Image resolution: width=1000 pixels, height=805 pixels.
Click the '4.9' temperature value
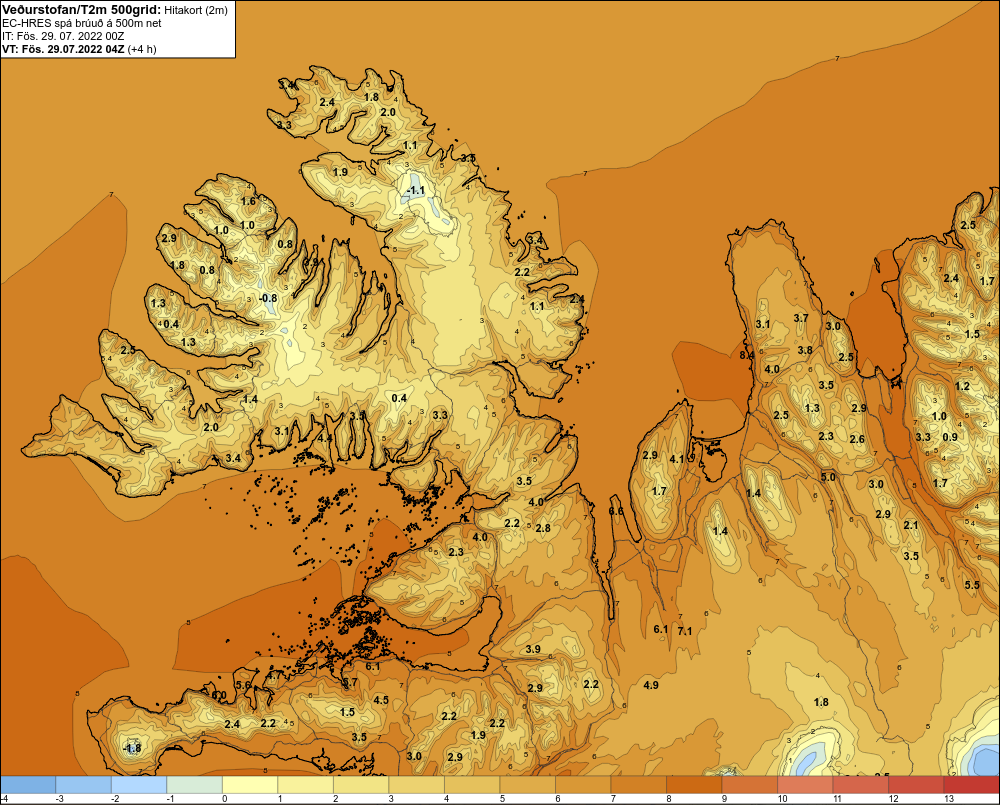point(651,685)
